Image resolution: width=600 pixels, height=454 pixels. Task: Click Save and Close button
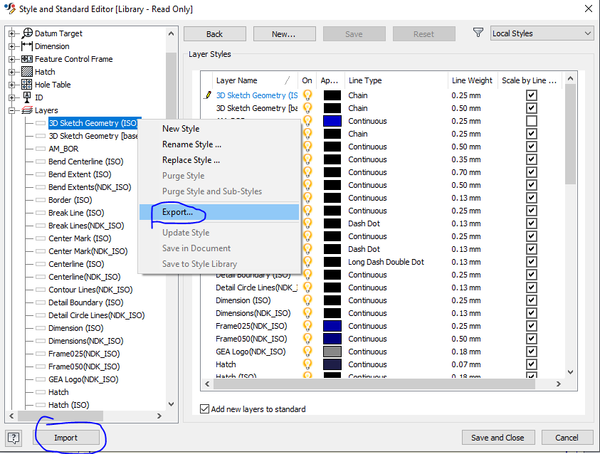(x=497, y=438)
